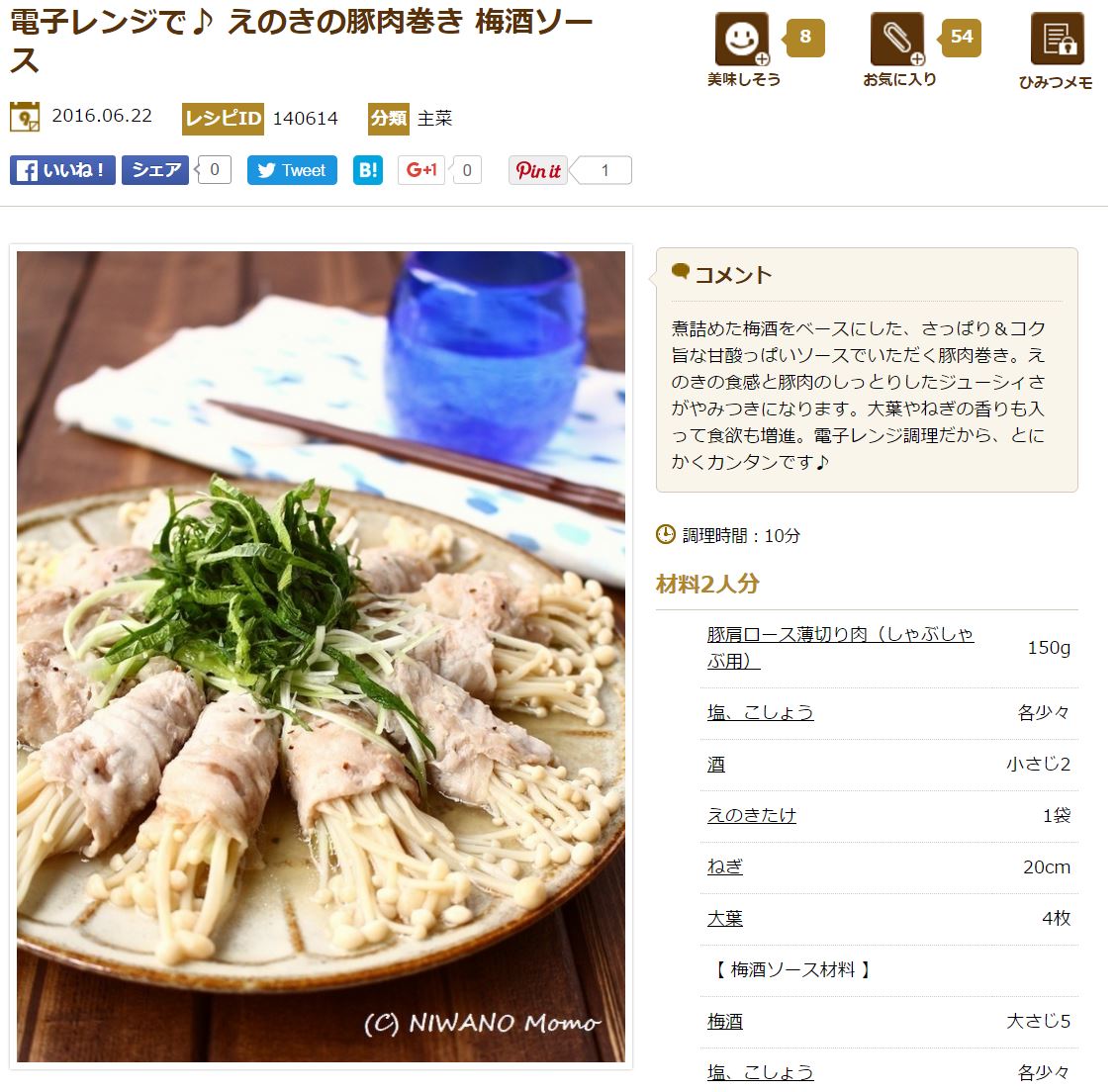Click the Facebook いいね！ button

click(62, 170)
